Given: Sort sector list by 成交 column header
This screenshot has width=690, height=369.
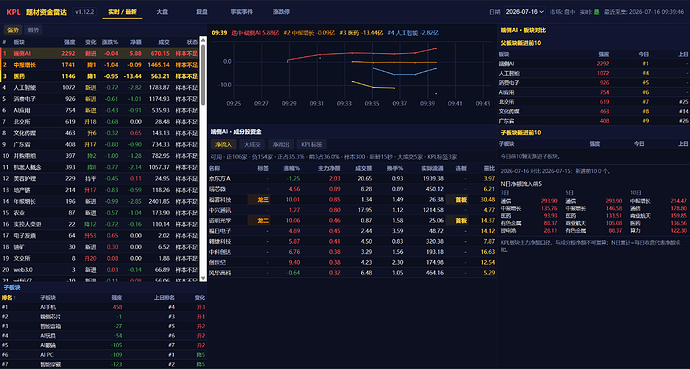Looking at the screenshot, I should coord(164,42).
